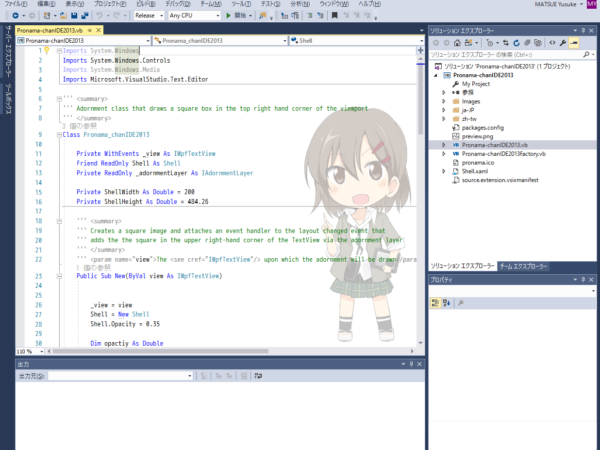Image resolution: width=600 pixels, height=450 pixels.
Task: Open the Any CPU platform dropdown
Action: click(x=194, y=16)
